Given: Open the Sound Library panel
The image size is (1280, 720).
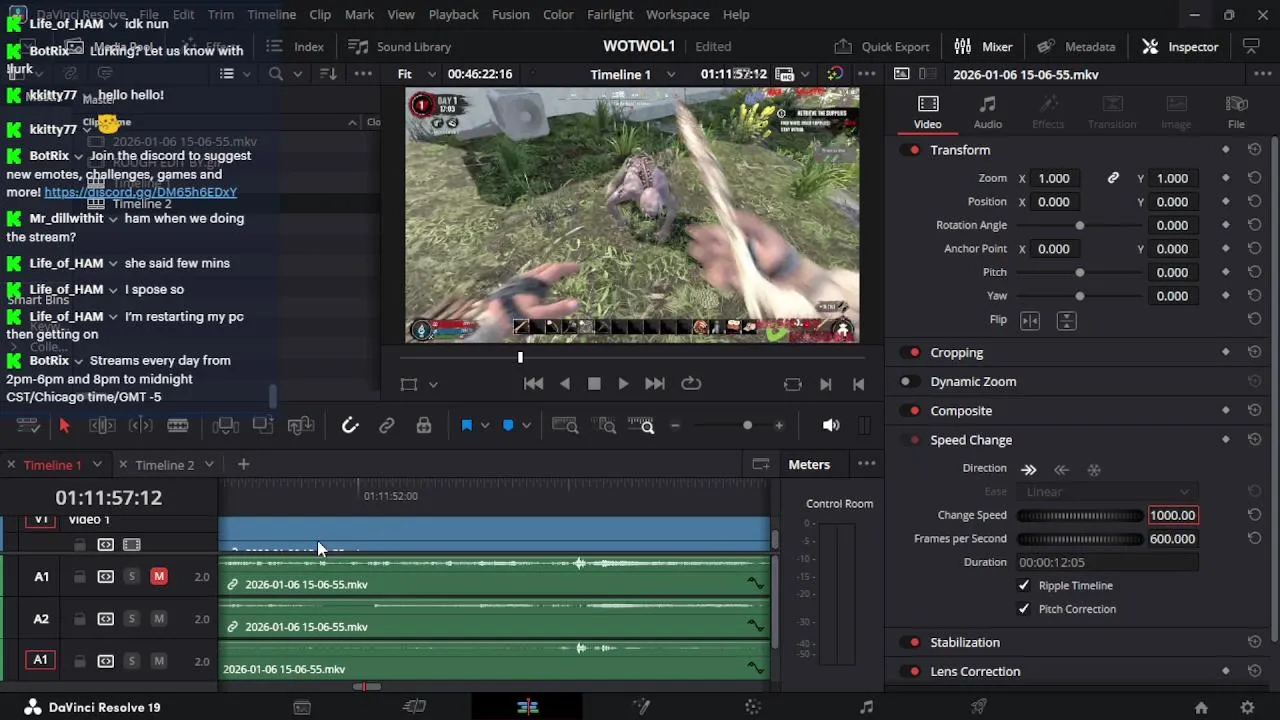Looking at the screenshot, I should click(x=399, y=46).
